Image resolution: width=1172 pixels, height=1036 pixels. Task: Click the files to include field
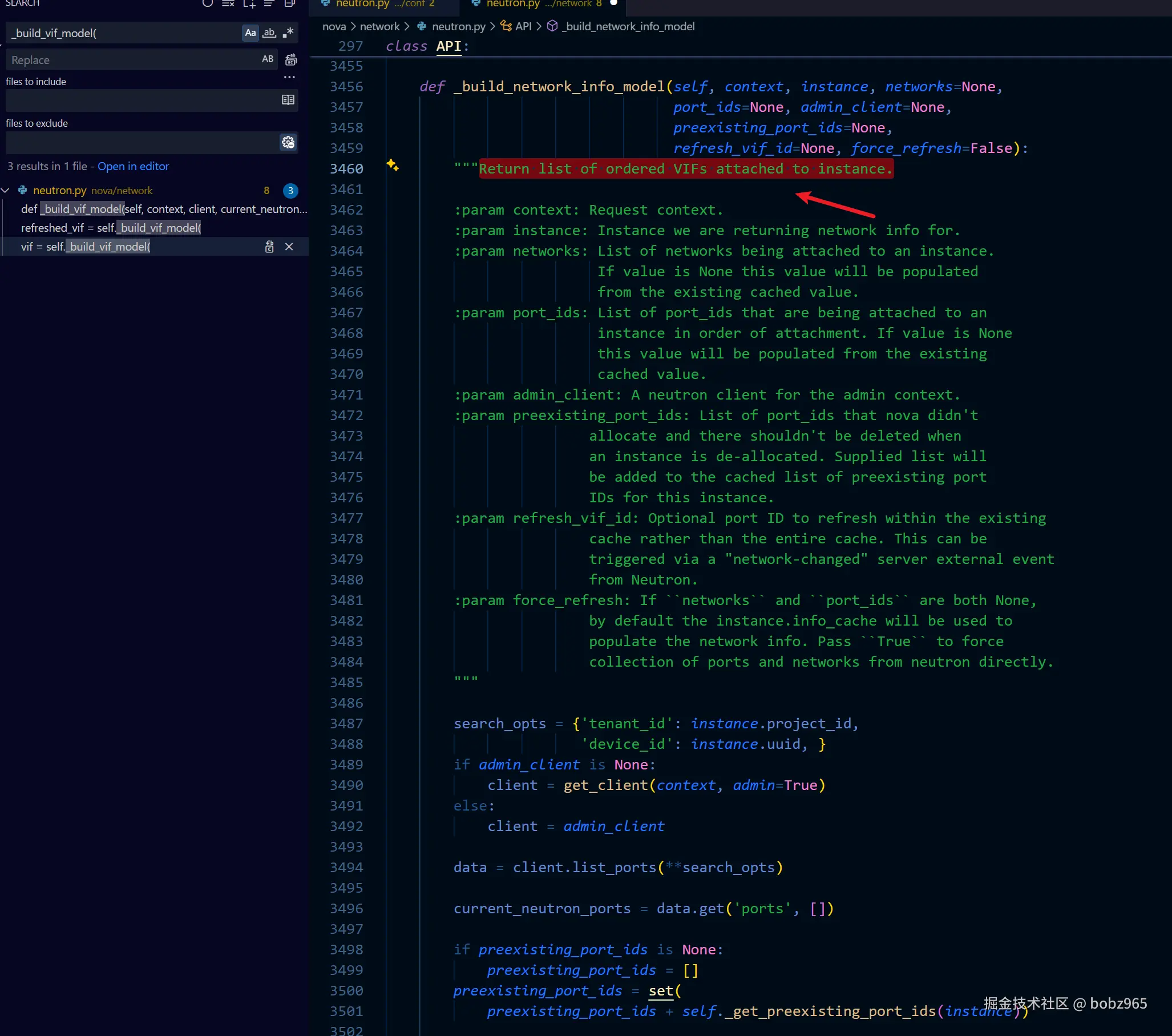click(152, 100)
